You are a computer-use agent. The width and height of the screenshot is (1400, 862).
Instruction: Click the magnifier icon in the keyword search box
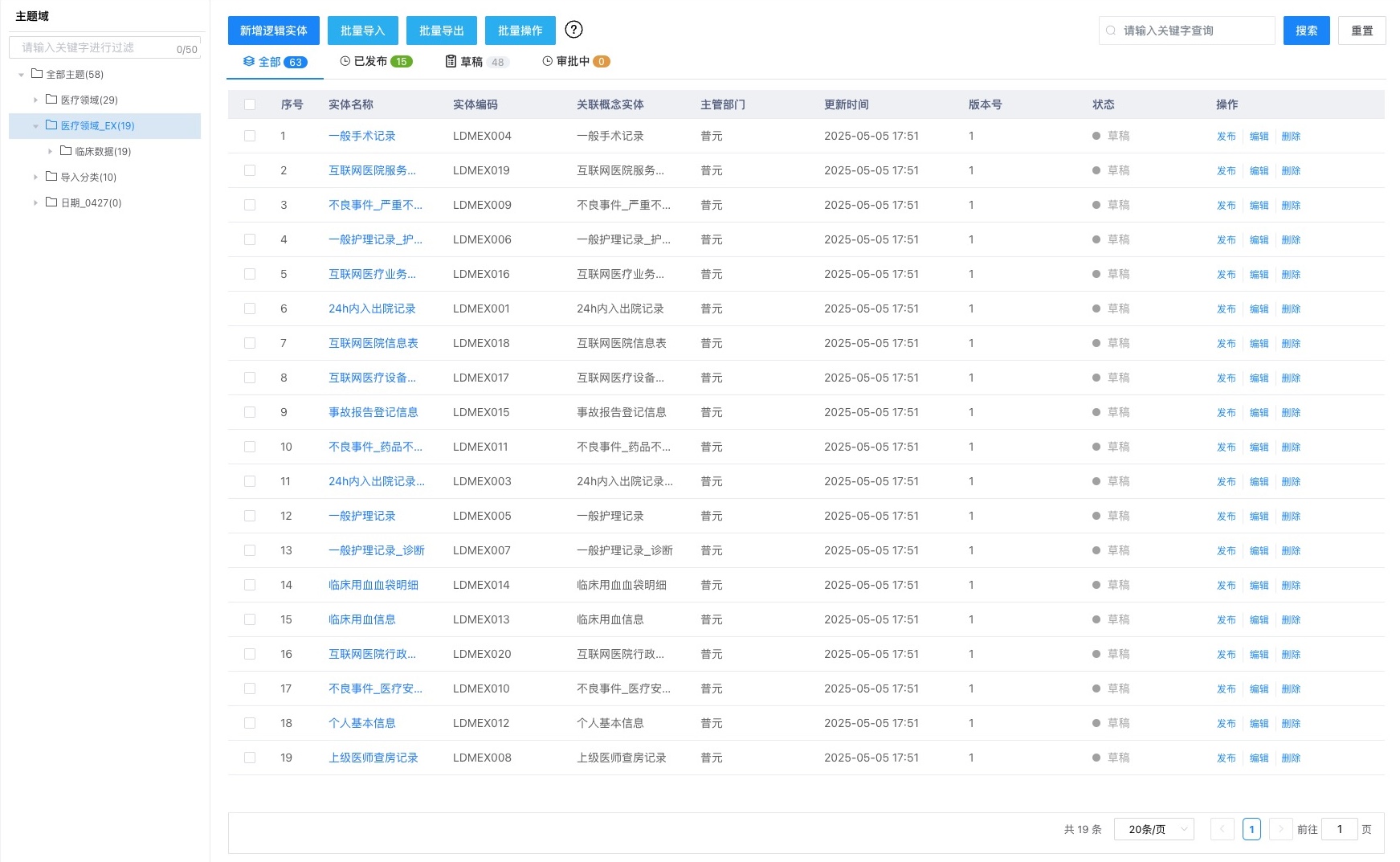click(x=1110, y=31)
